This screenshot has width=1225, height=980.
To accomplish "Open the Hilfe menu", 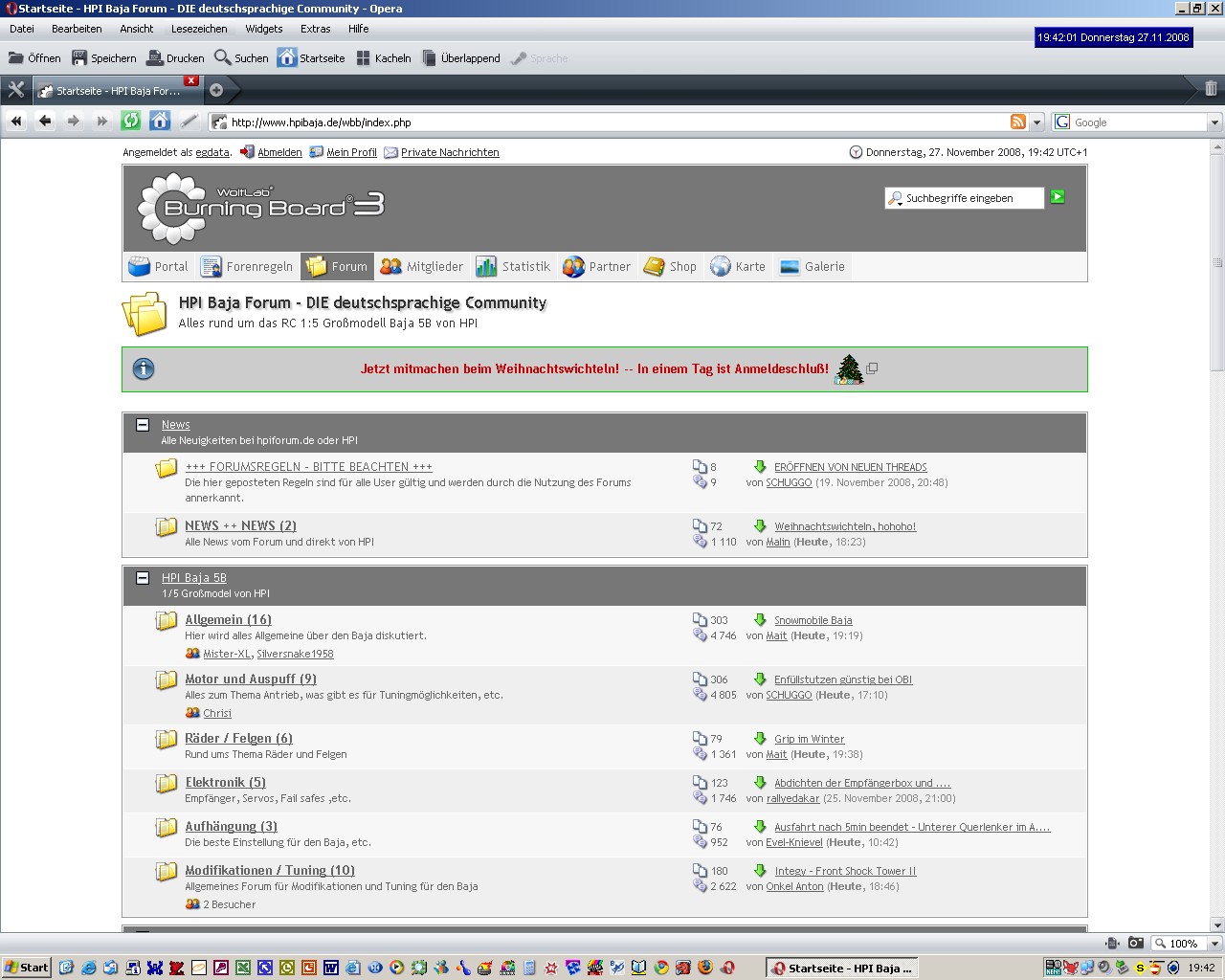I will (359, 29).
